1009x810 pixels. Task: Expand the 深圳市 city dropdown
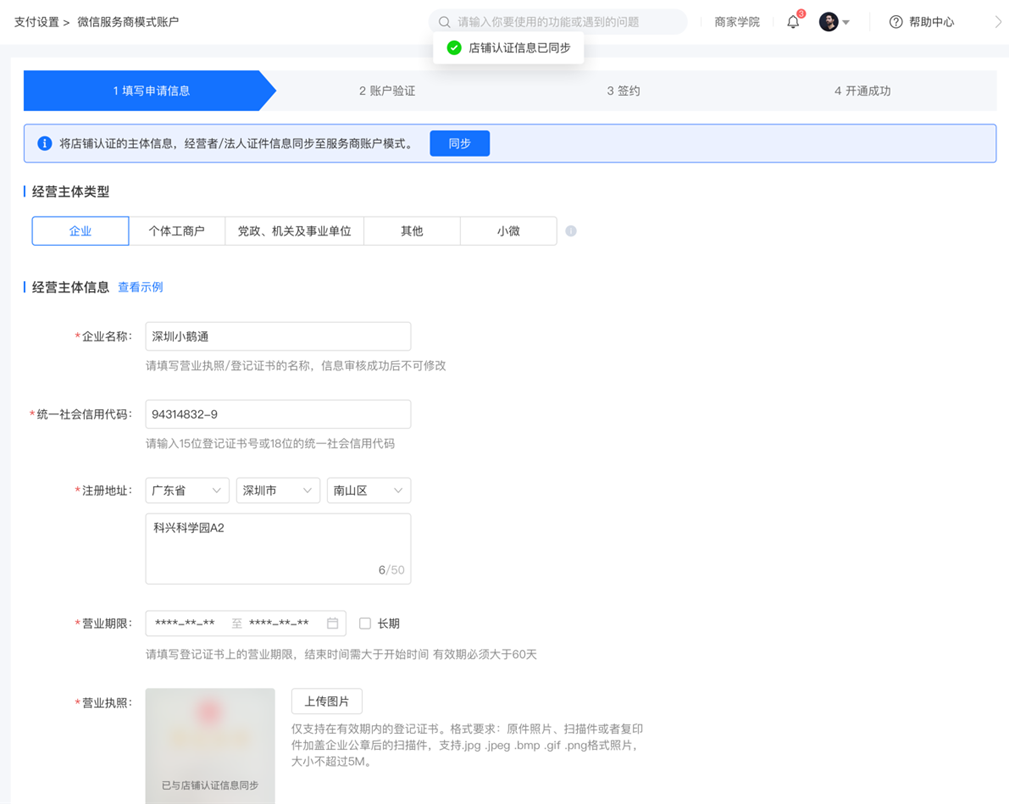[278, 490]
